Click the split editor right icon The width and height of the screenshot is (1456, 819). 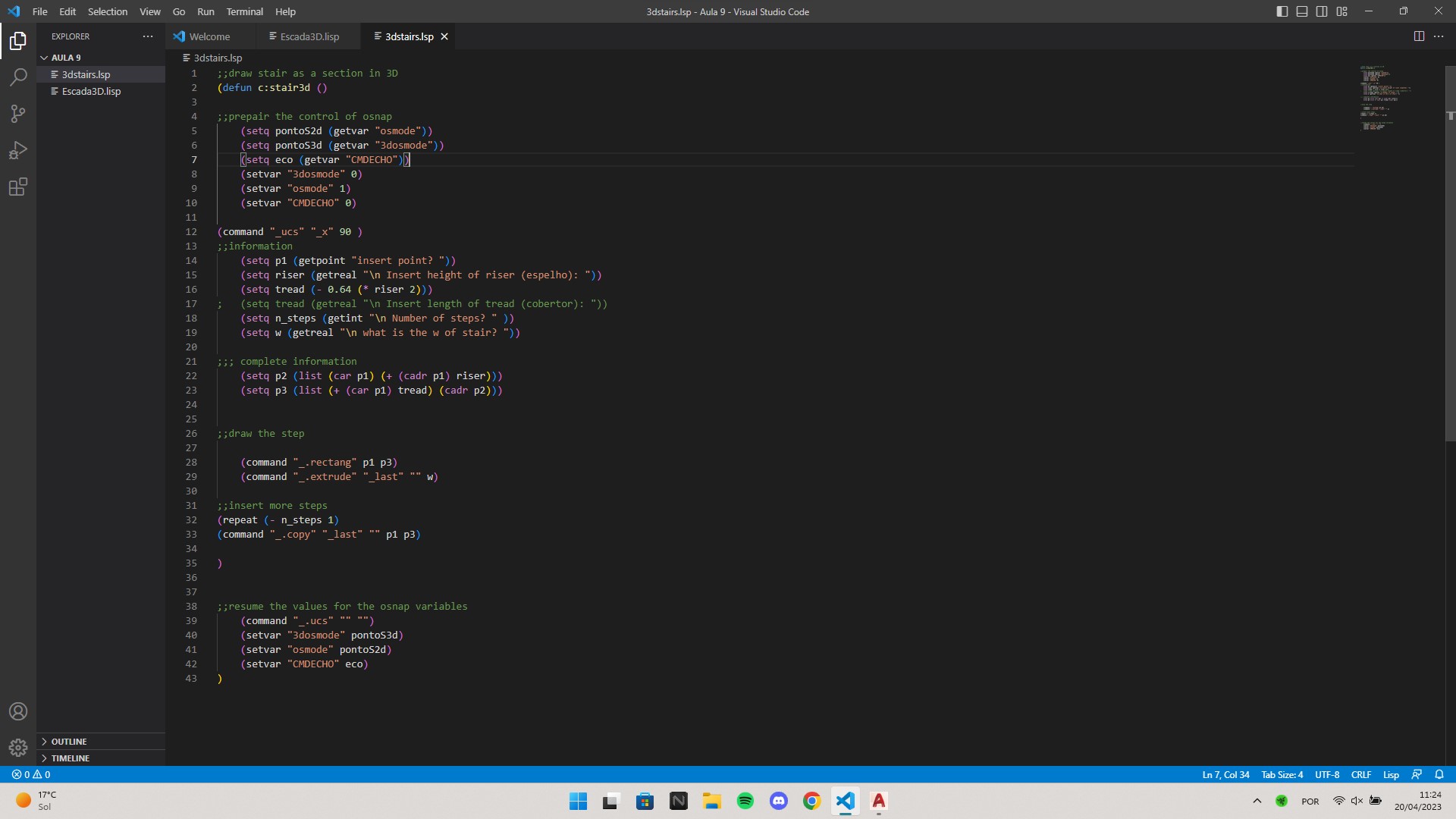1419,36
